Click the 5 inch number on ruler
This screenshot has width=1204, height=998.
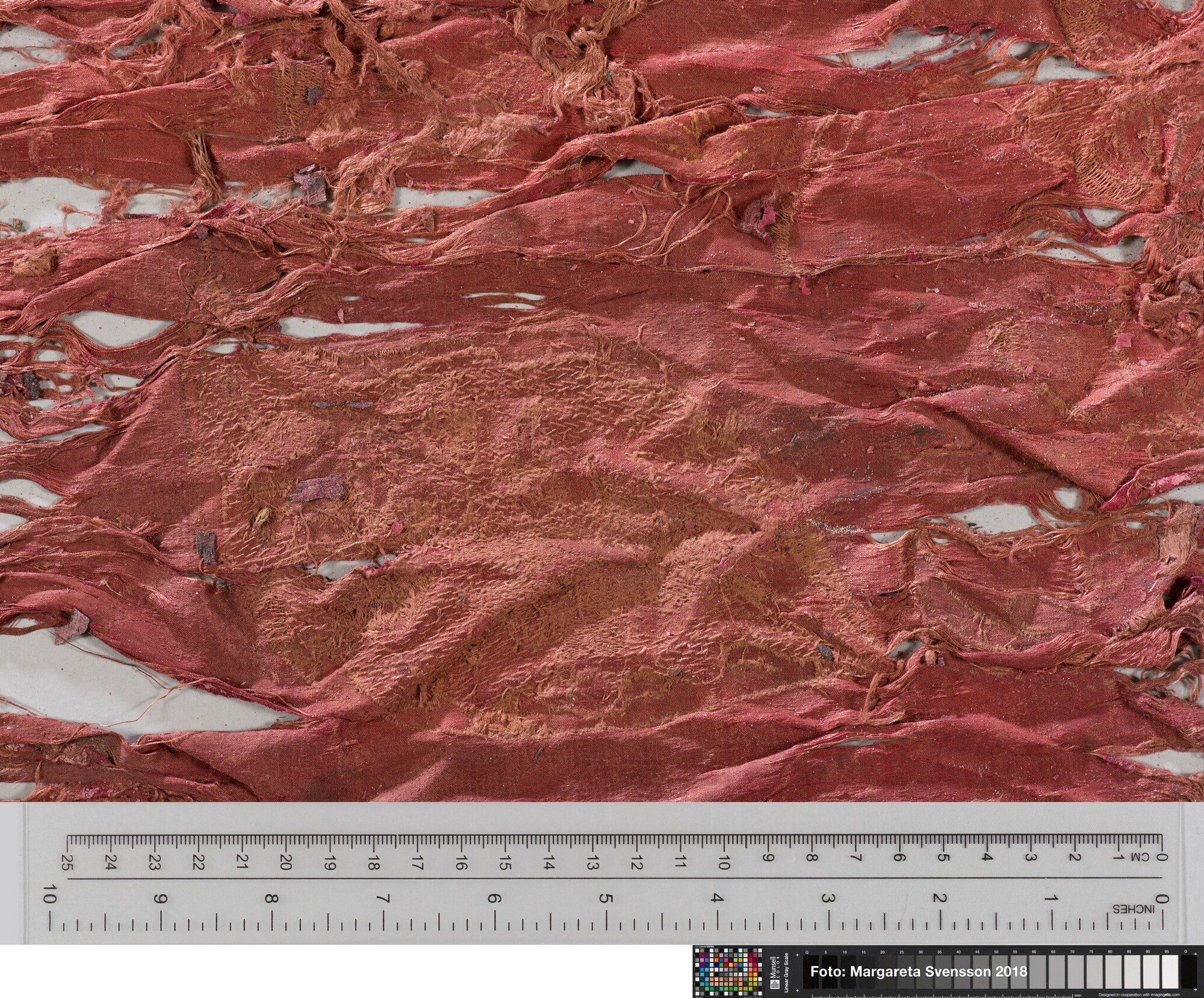click(x=605, y=899)
